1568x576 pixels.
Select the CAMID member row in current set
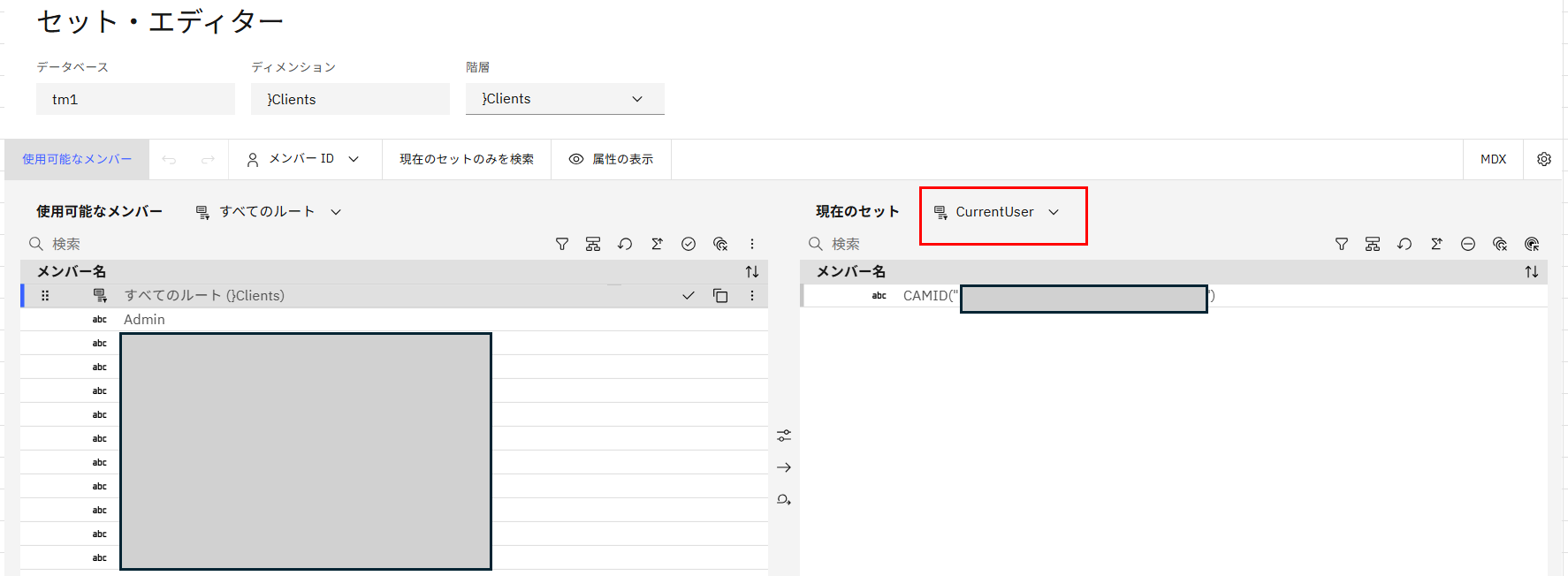[1174, 296]
